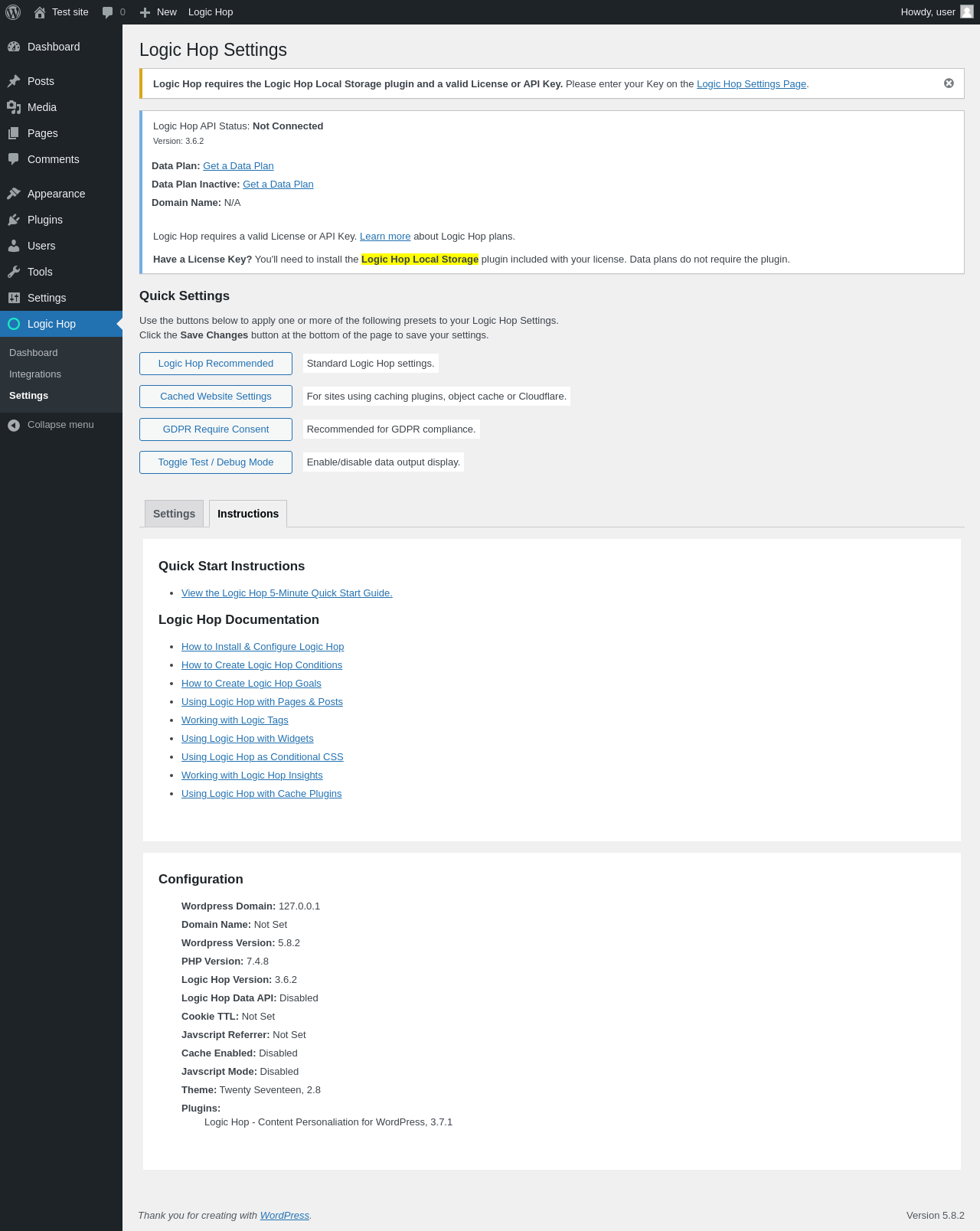Image resolution: width=980 pixels, height=1231 pixels.
Task: Click the Plugins plug icon
Action: [14, 220]
